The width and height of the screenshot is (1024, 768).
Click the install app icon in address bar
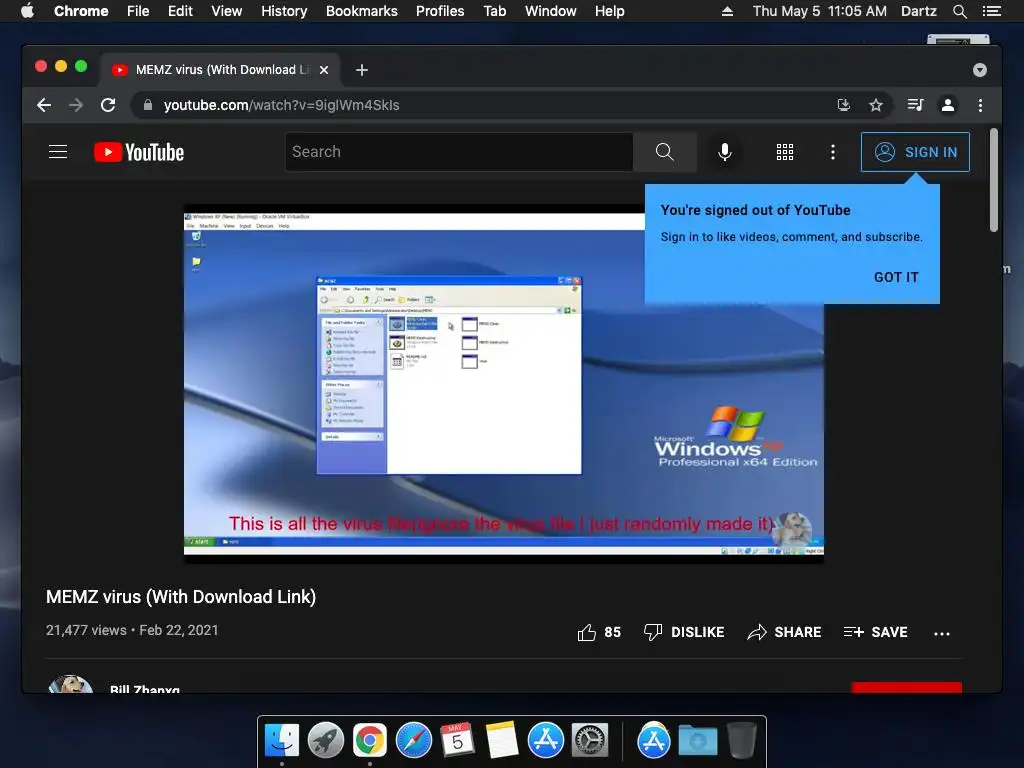[x=844, y=105]
